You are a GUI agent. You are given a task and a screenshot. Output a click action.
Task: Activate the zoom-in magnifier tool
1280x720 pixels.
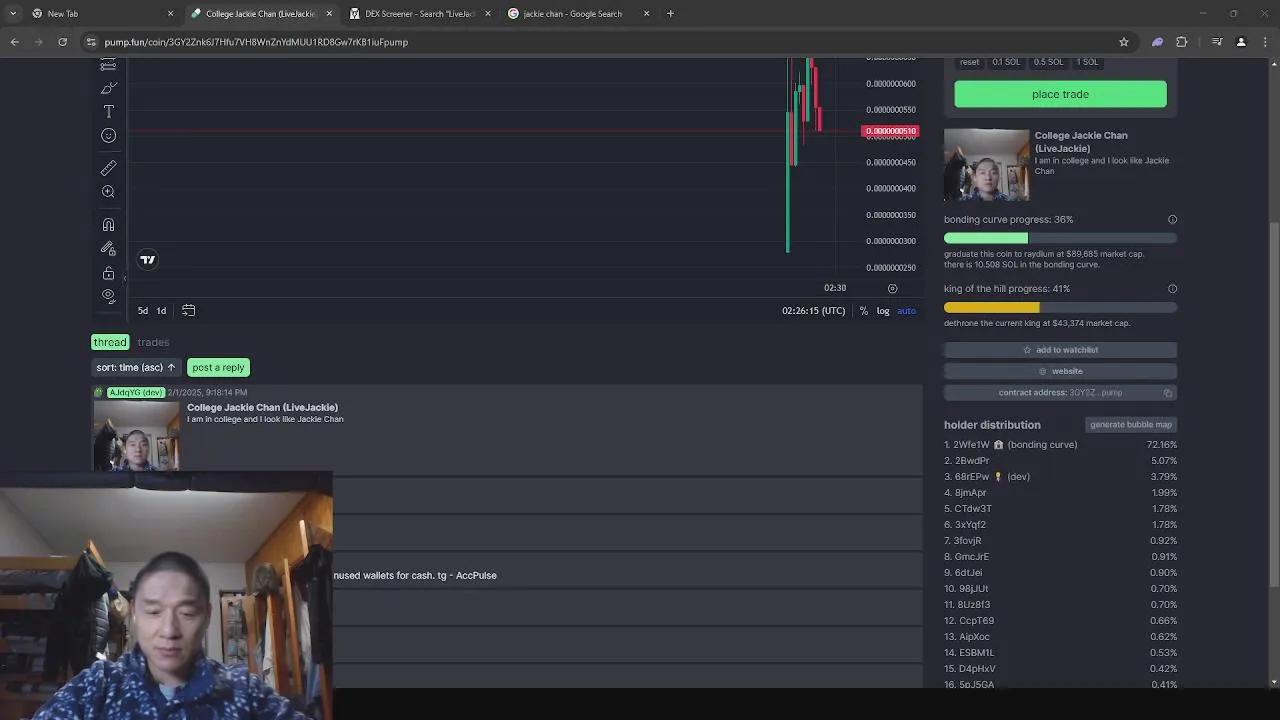[x=109, y=191]
